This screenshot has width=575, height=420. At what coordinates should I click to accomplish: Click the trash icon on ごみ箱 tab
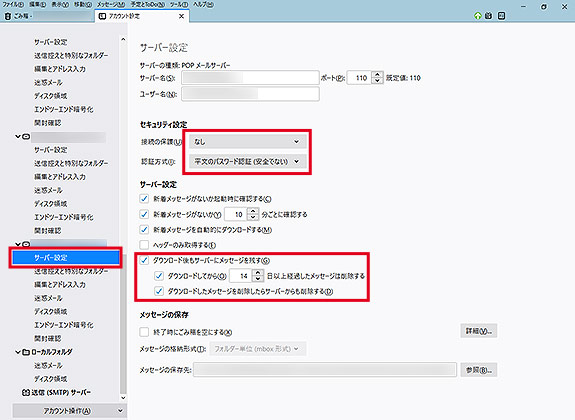coord(7,16)
